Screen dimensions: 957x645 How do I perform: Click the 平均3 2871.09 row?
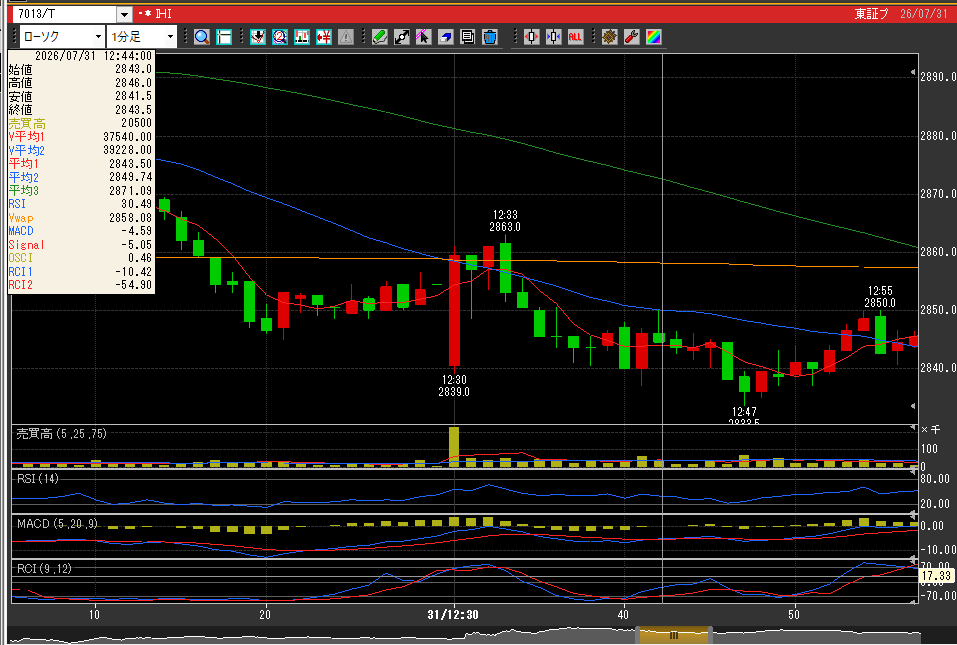(81, 190)
